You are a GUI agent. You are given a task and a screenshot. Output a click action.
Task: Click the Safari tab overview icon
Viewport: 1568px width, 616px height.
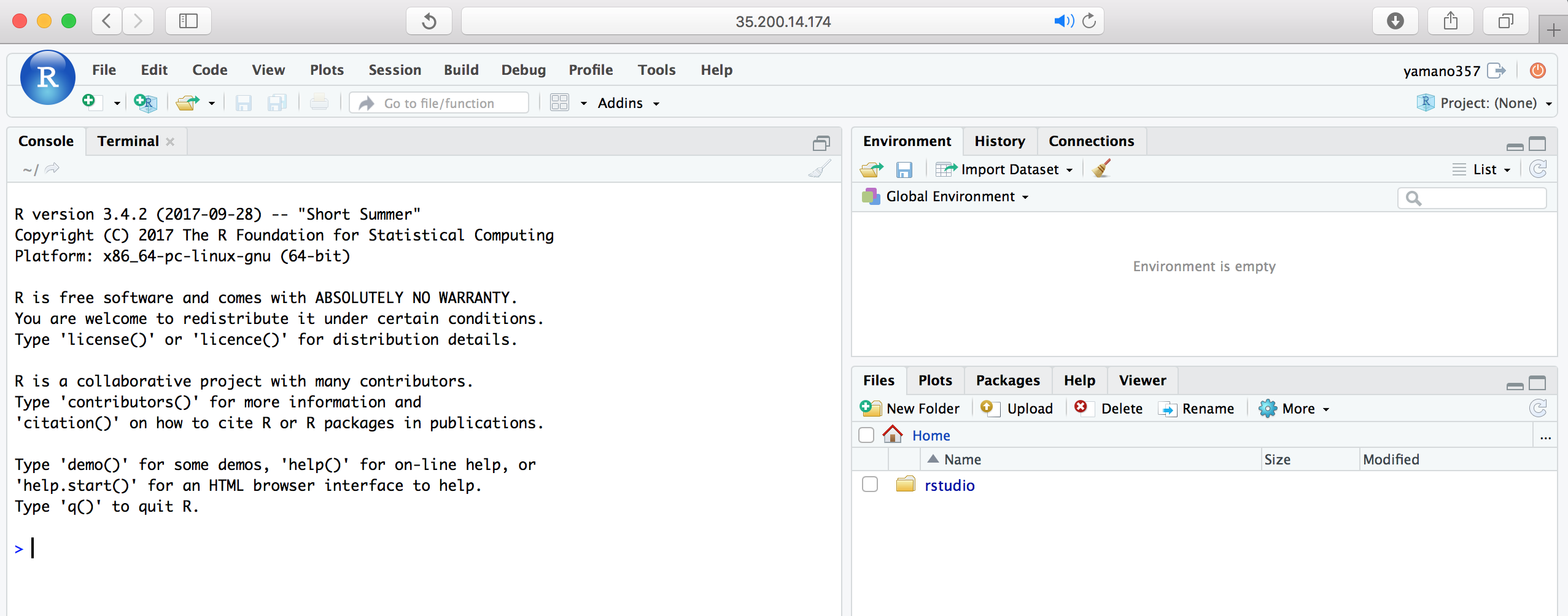click(1506, 21)
